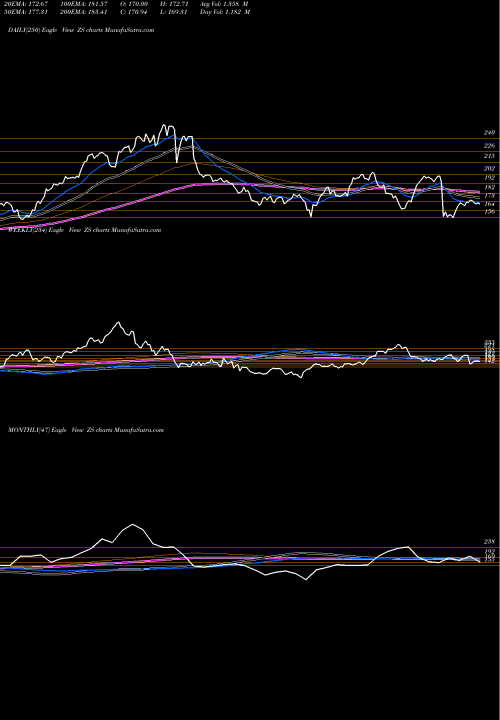Click the peak of the weekly price line
This screenshot has height=720, width=500.
118,322
